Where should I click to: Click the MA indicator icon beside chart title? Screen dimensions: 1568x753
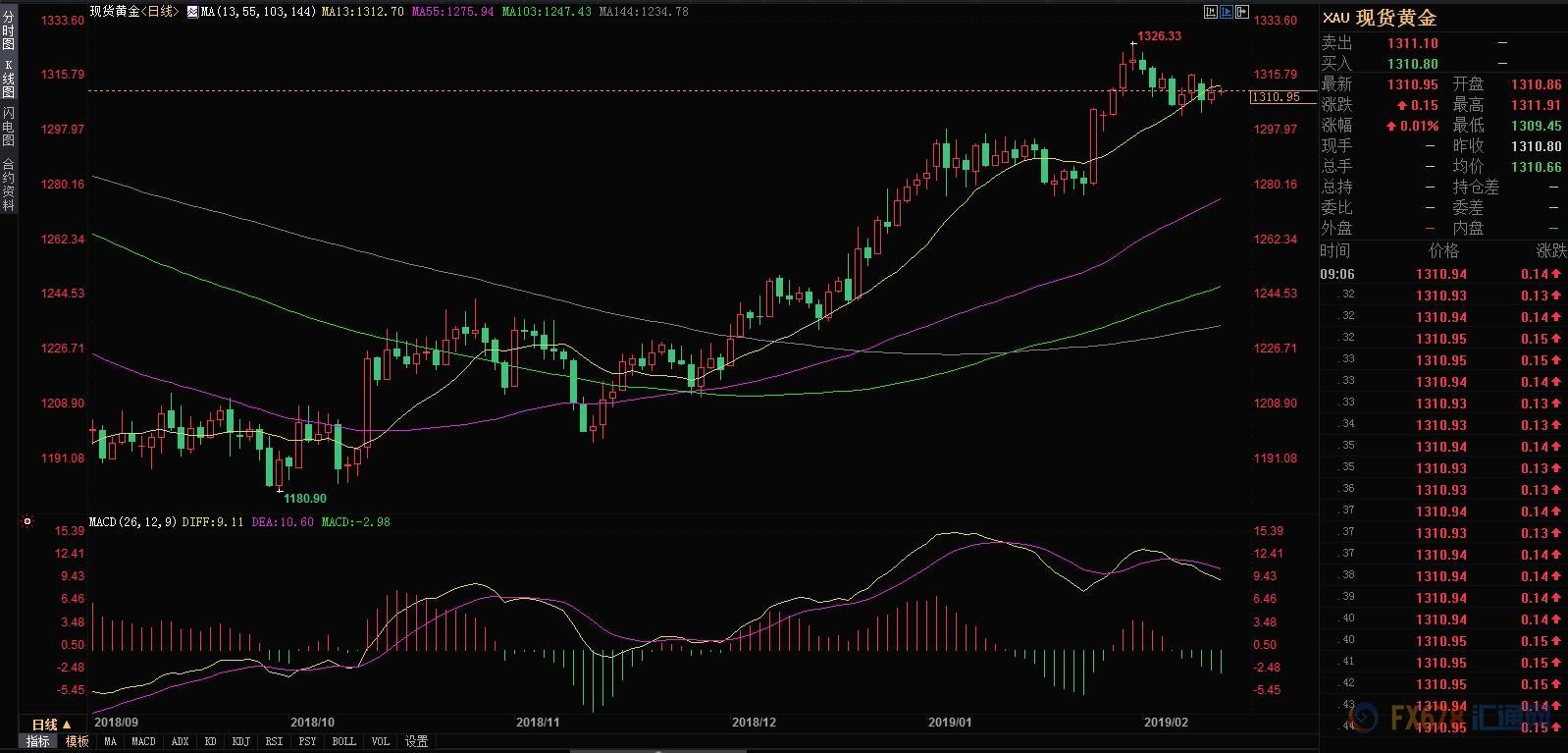(192, 12)
